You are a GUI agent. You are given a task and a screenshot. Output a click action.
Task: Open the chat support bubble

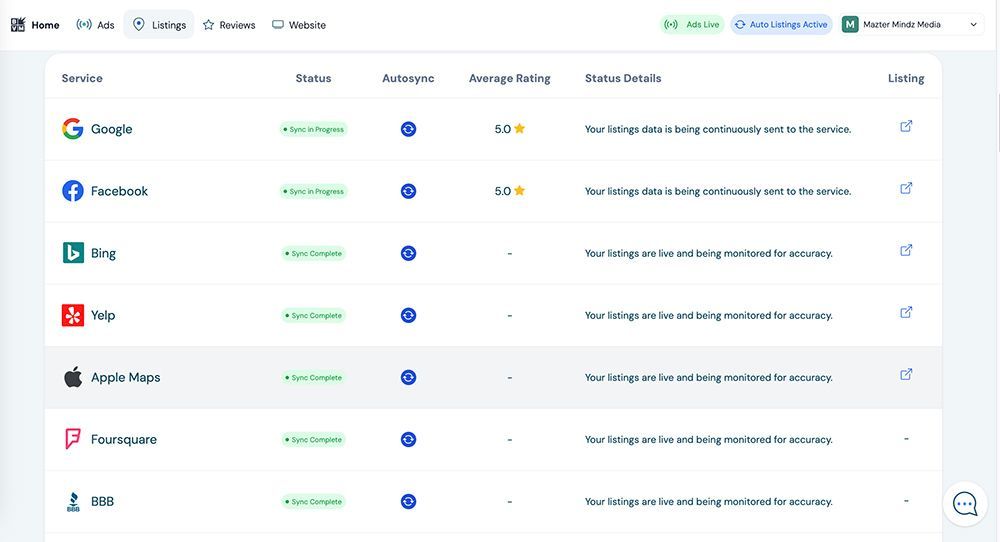tap(965, 504)
